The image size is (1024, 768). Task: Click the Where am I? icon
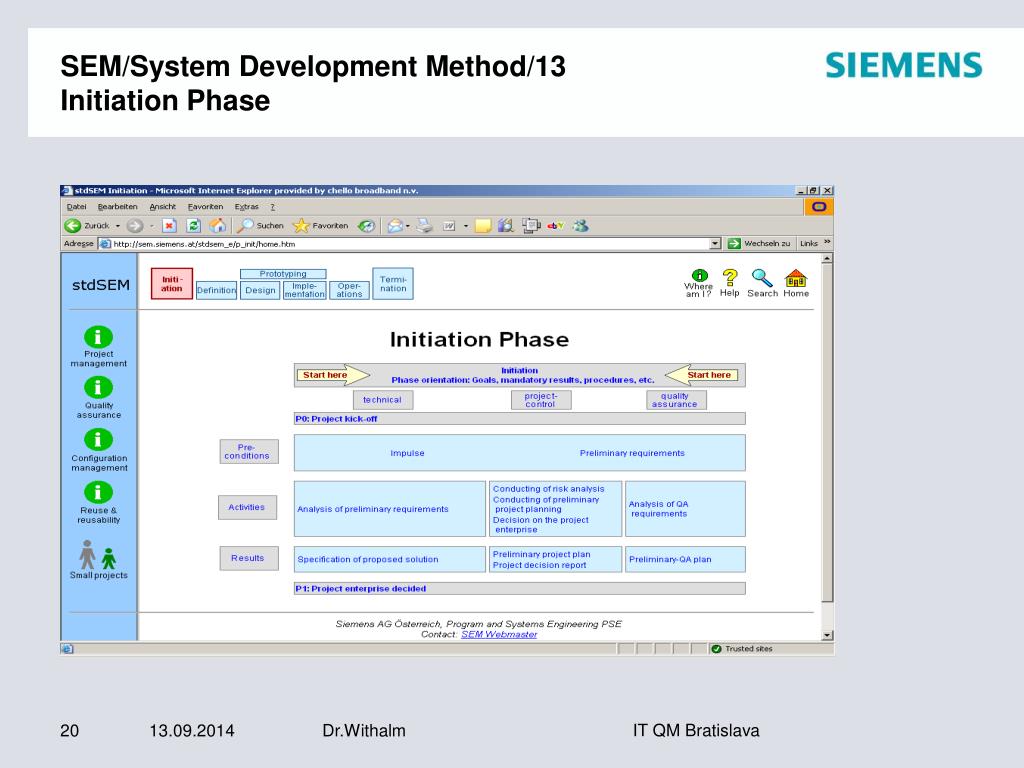[699, 276]
